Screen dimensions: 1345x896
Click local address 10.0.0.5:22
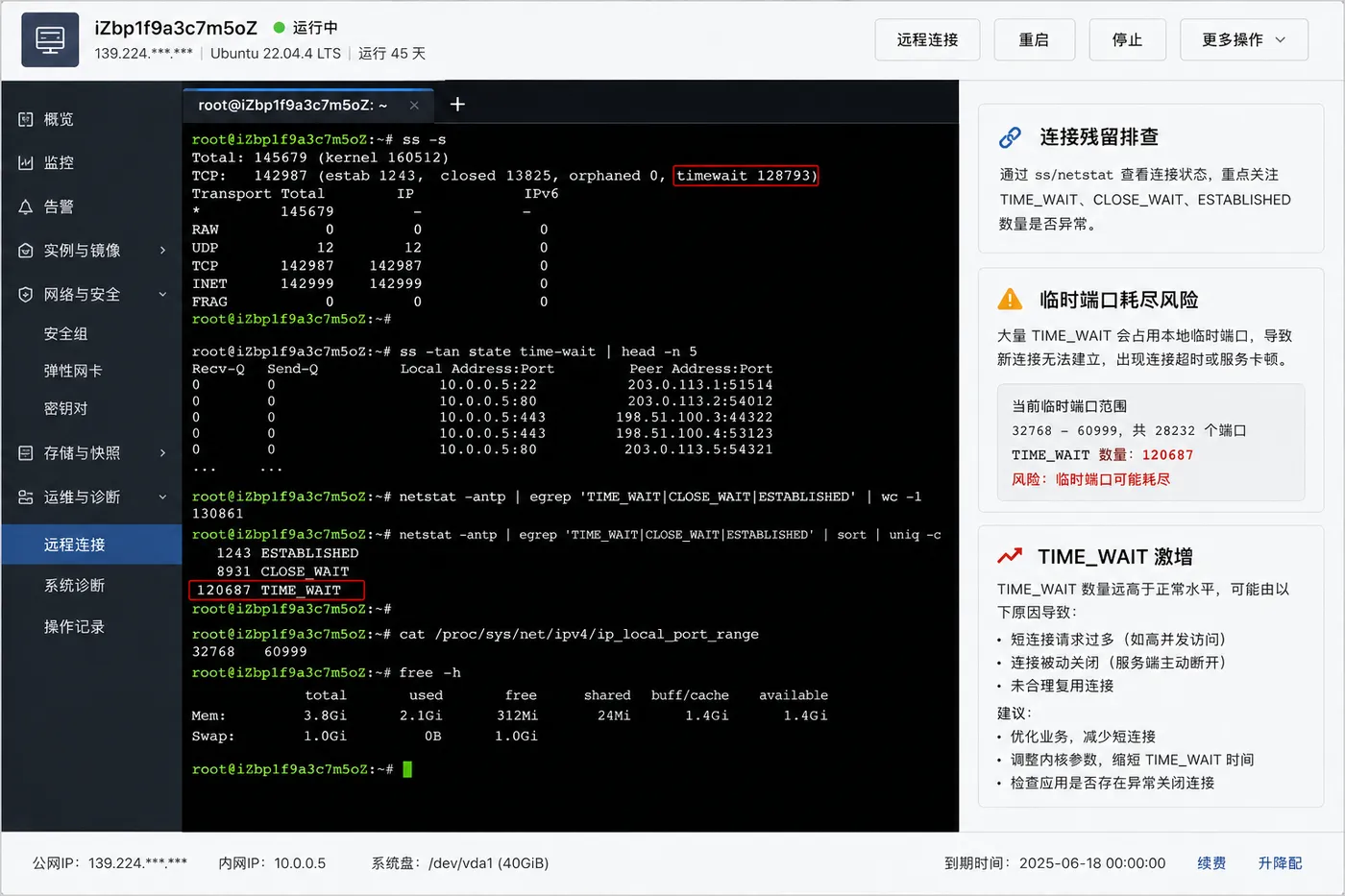click(488, 385)
